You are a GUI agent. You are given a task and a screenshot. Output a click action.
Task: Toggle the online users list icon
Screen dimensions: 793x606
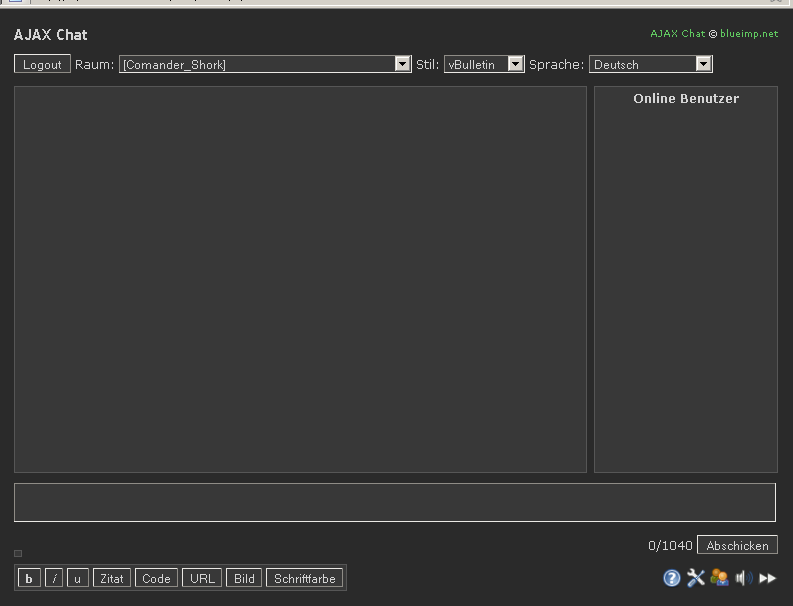point(720,578)
